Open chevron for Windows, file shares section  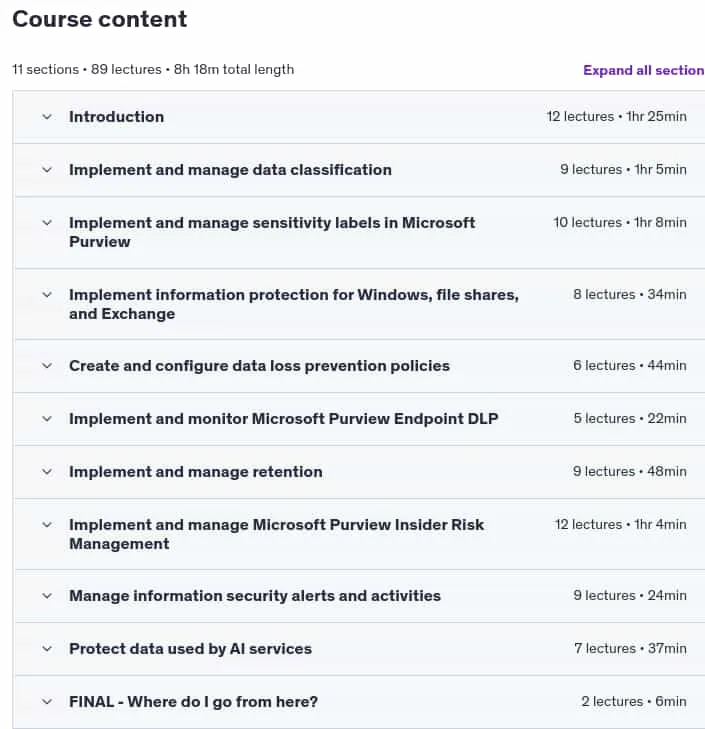(47, 295)
